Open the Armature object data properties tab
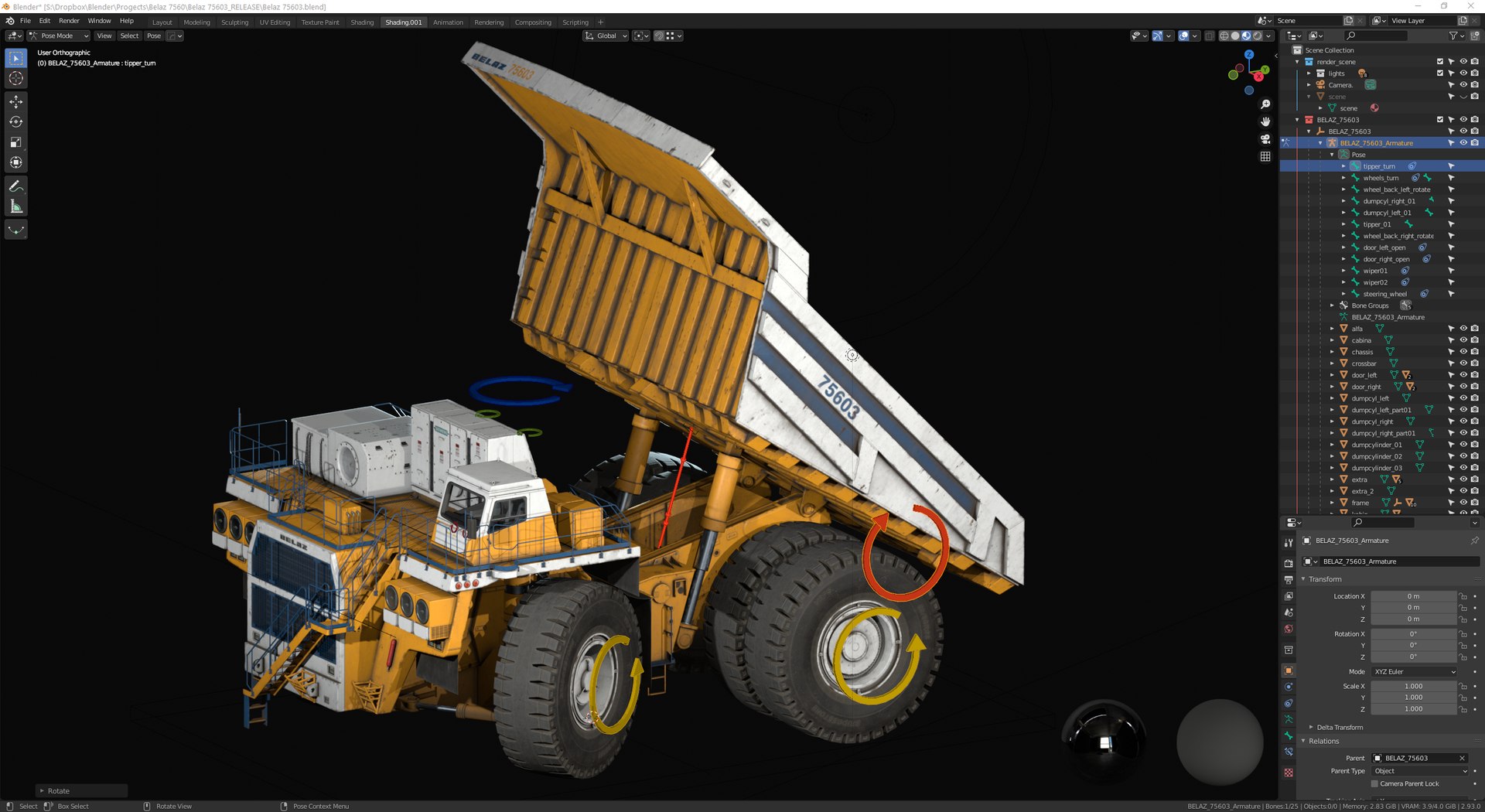Viewport: 1485px width, 812px height. pos(1289,719)
